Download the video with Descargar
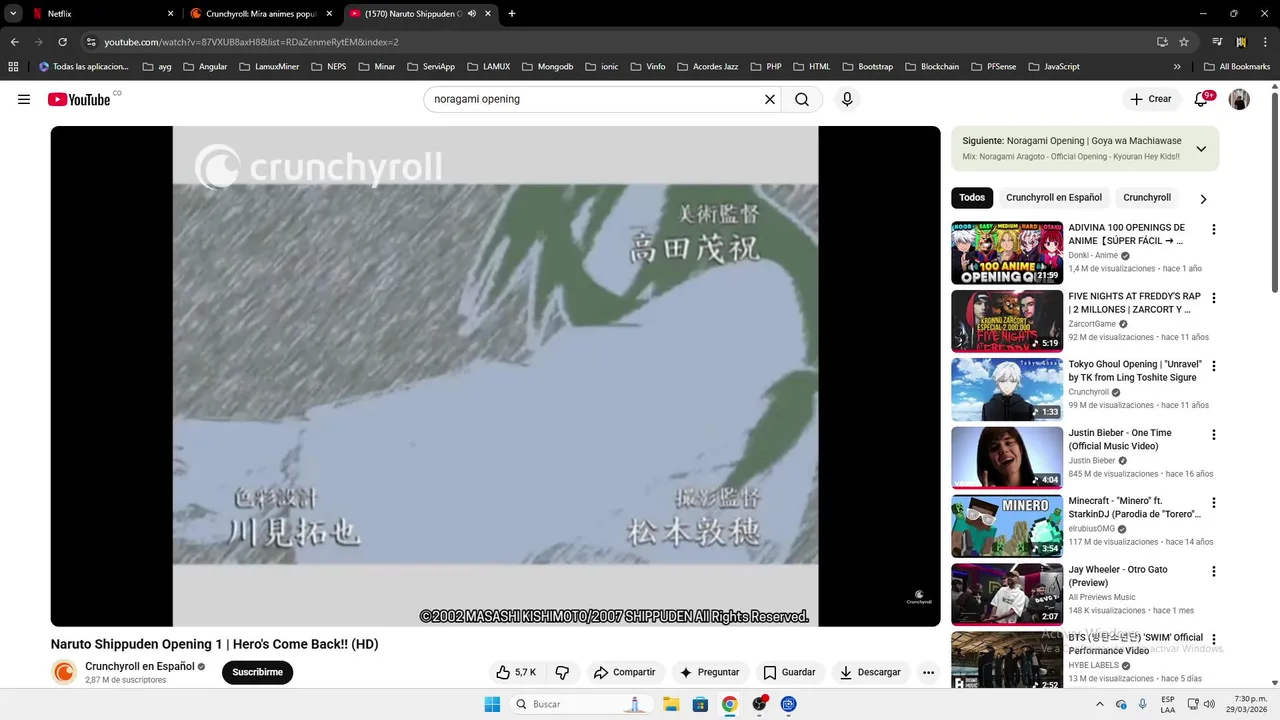This screenshot has width=1280, height=720. pos(870,672)
